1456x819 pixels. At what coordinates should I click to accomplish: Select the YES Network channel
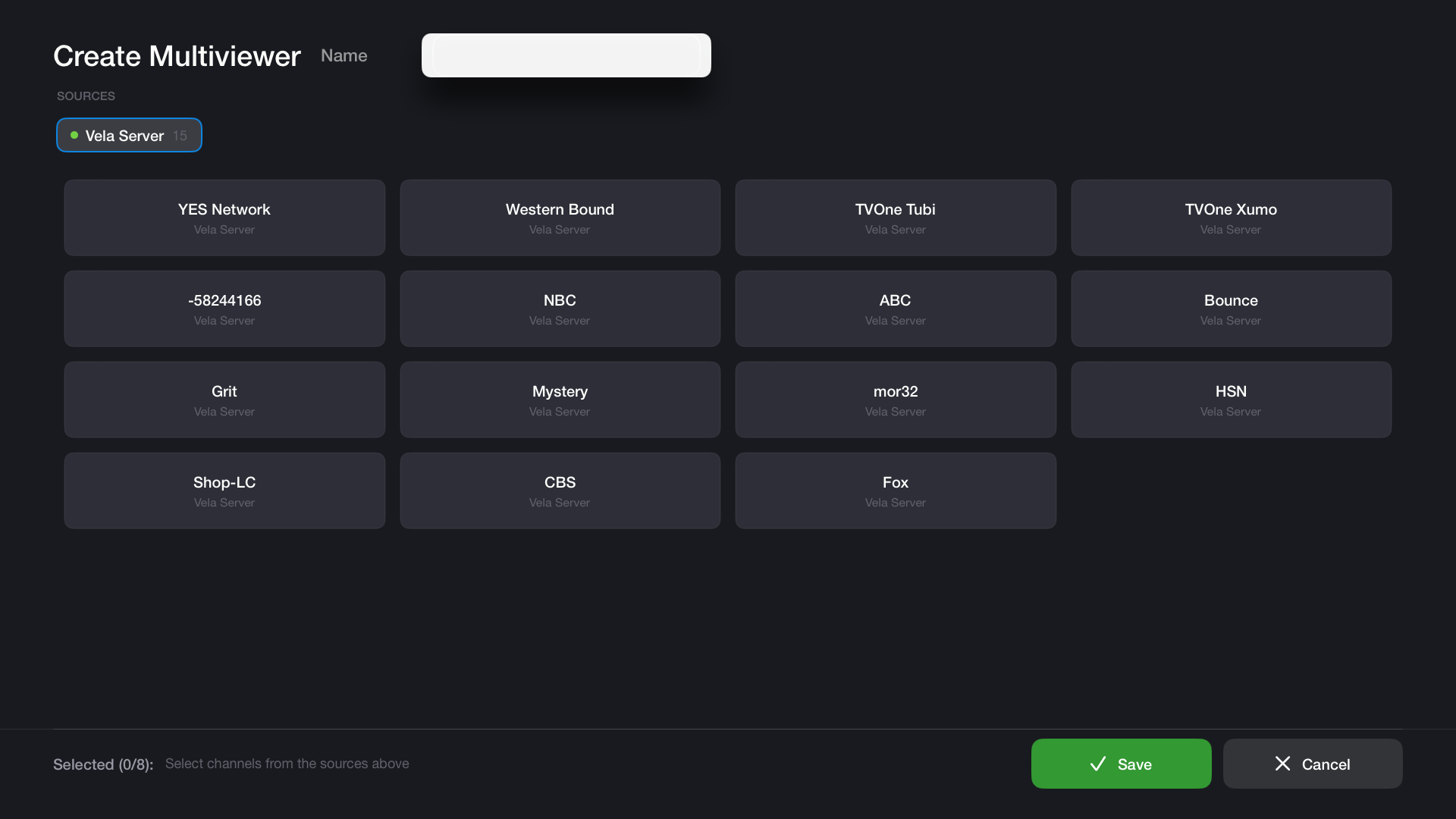[224, 218]
